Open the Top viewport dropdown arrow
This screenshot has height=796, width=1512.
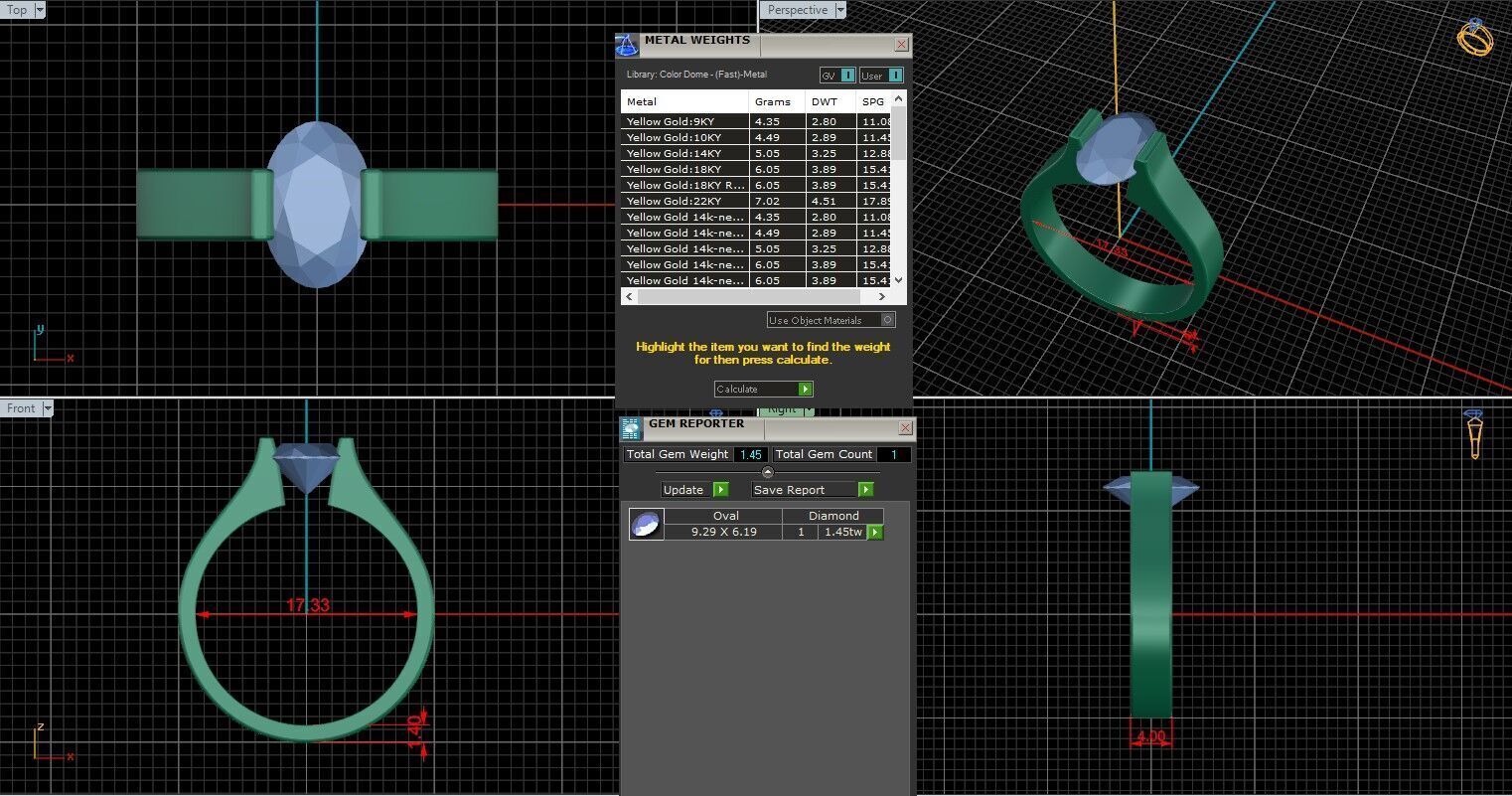(40, 10)
